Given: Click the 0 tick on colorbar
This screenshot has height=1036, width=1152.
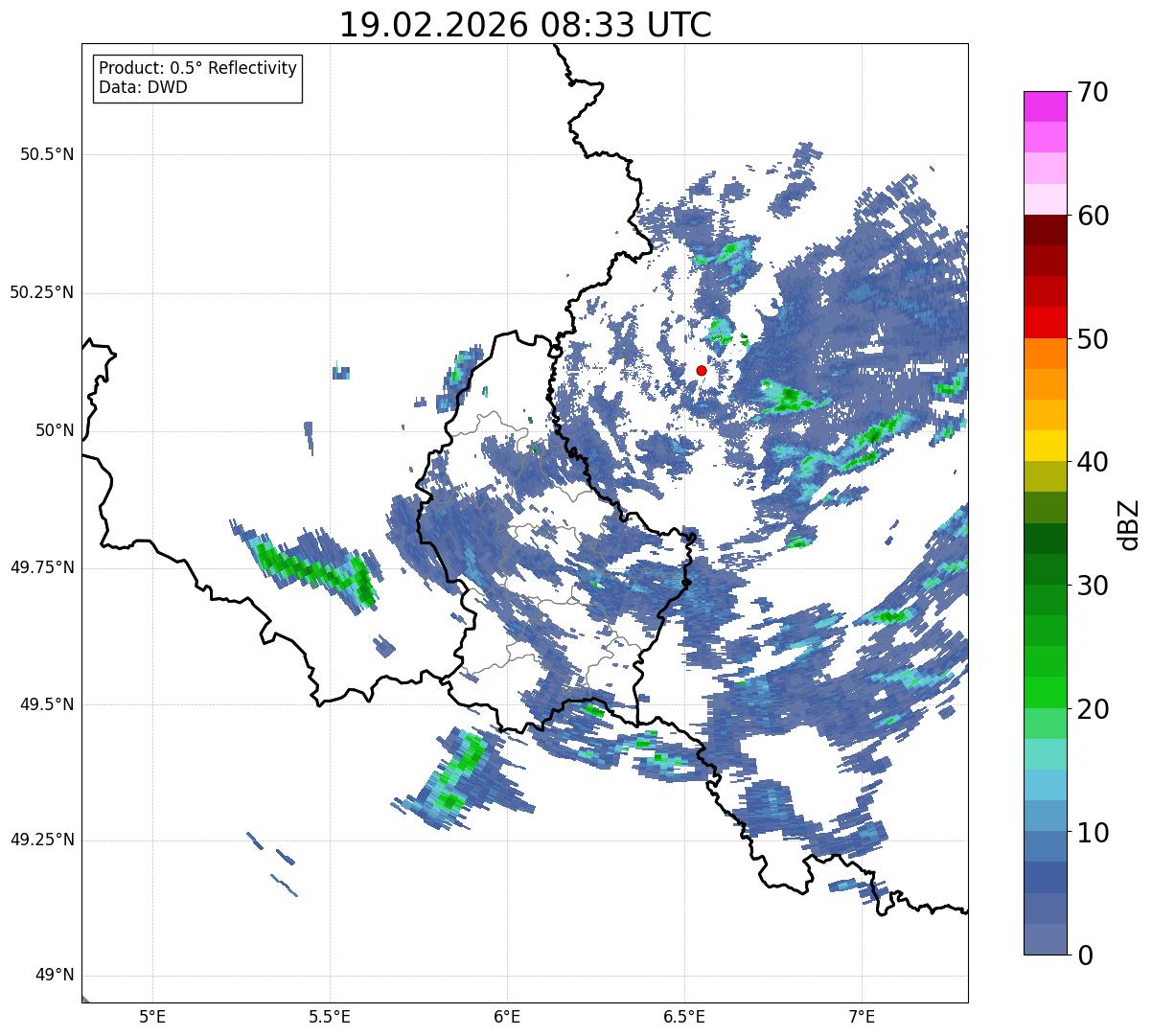Looking at the screenshot, I should click(x=1085, y=955).
